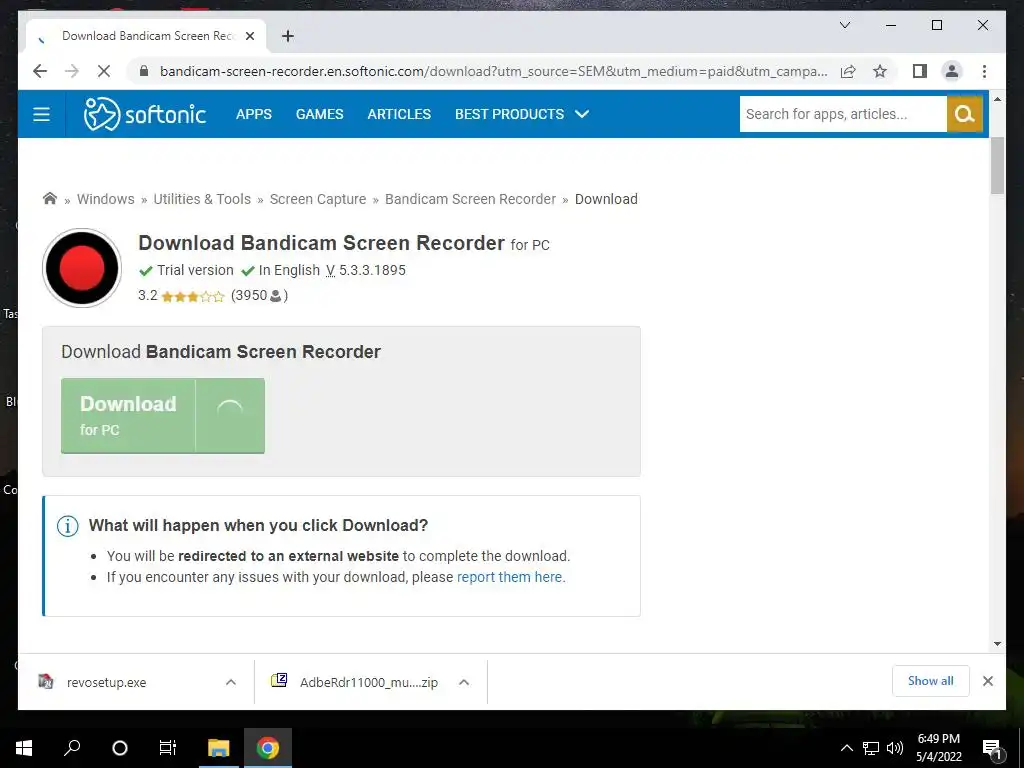Open File Explorer from taskbar
Image resolution: width=1024 pixels, height=768 pixels.
[x=219, y=748]
